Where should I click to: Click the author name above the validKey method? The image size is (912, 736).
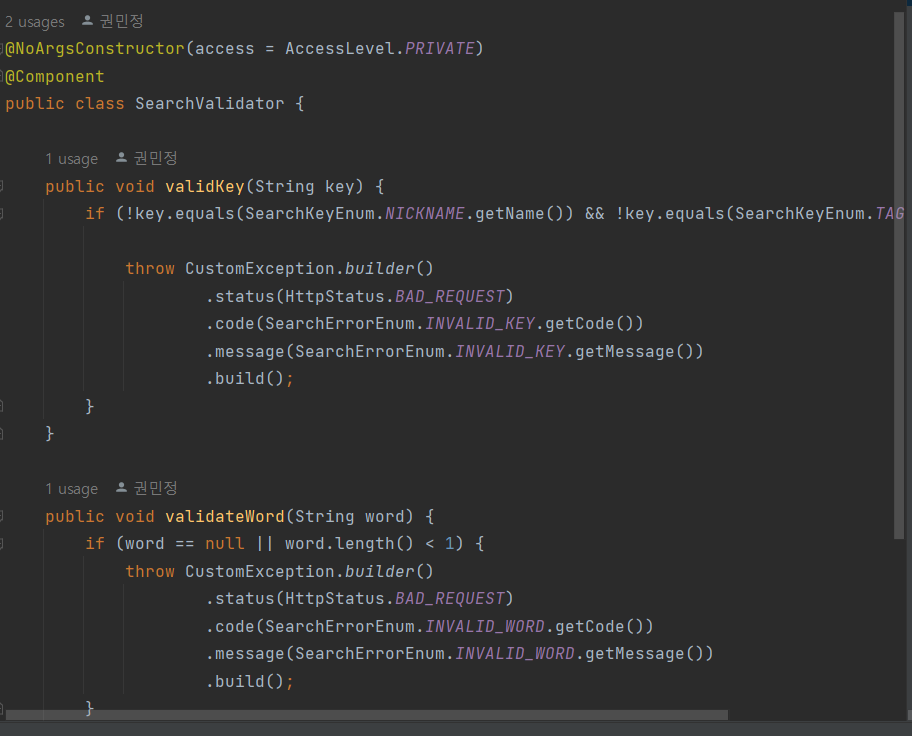click(155, 158)
